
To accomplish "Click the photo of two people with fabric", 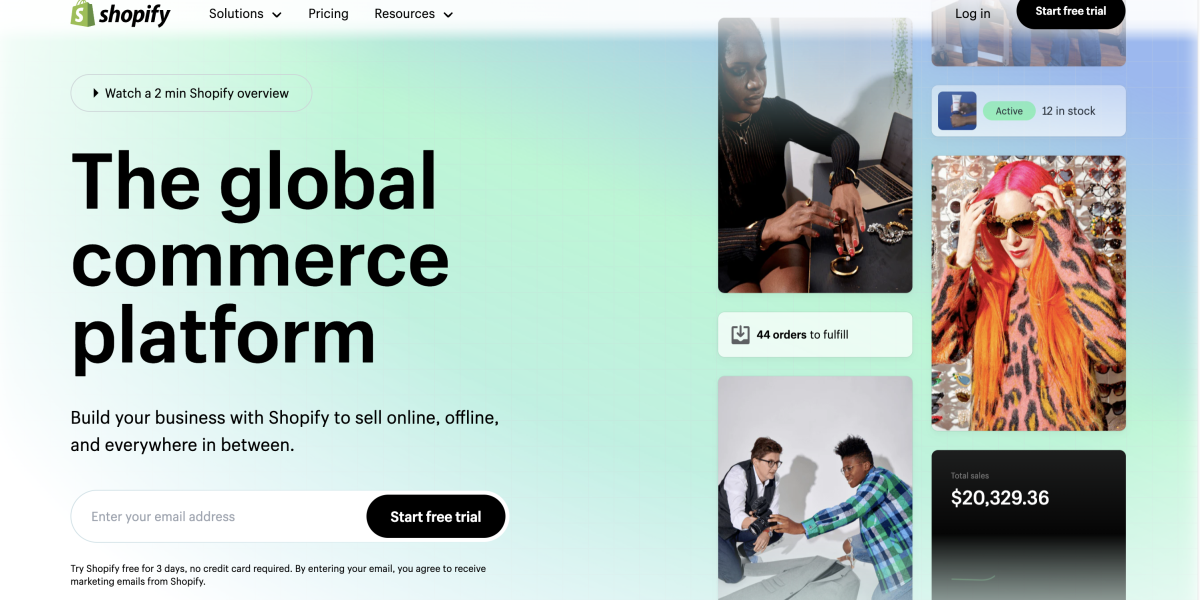I will tap(815, 488).
